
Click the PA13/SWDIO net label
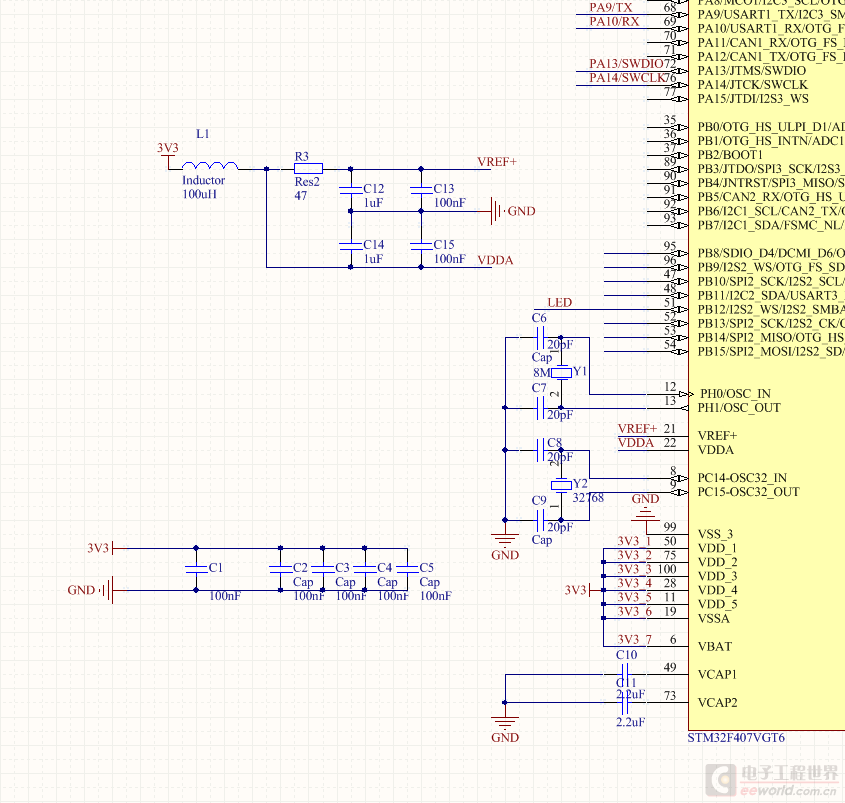[626, 64]
